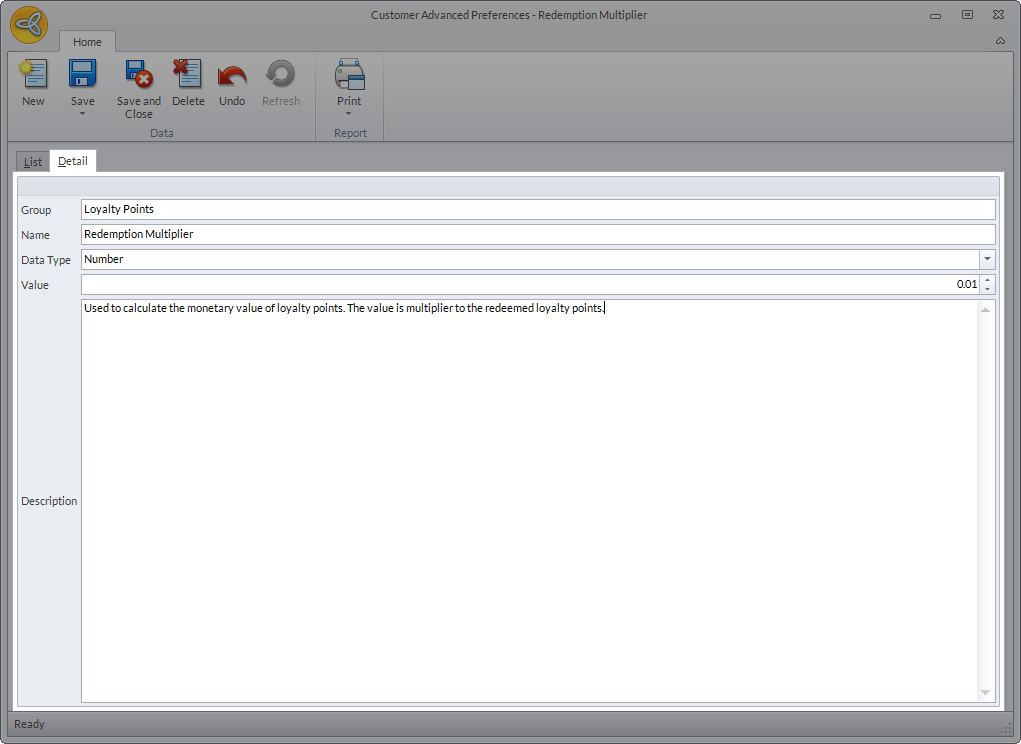Select the Home ribbon tab
The width and height of the screenshot is (1021, 744).
pyautogui.click(x=87, y=42)
